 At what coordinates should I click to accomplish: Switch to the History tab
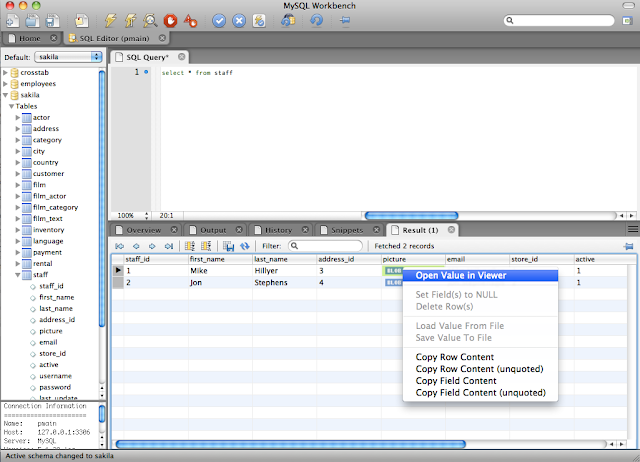(x=278, y=230)
